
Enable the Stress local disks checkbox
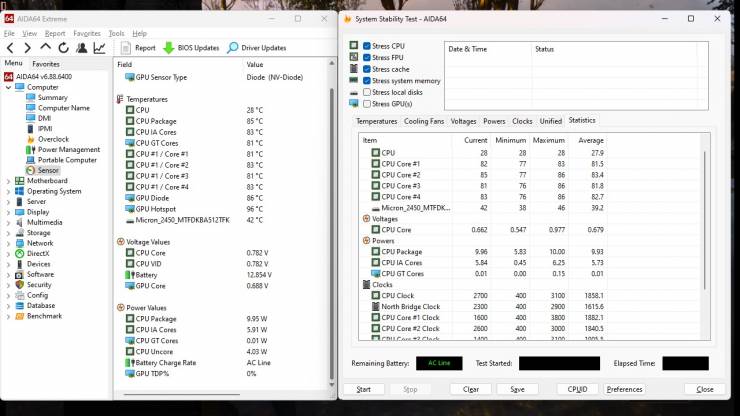367,92
